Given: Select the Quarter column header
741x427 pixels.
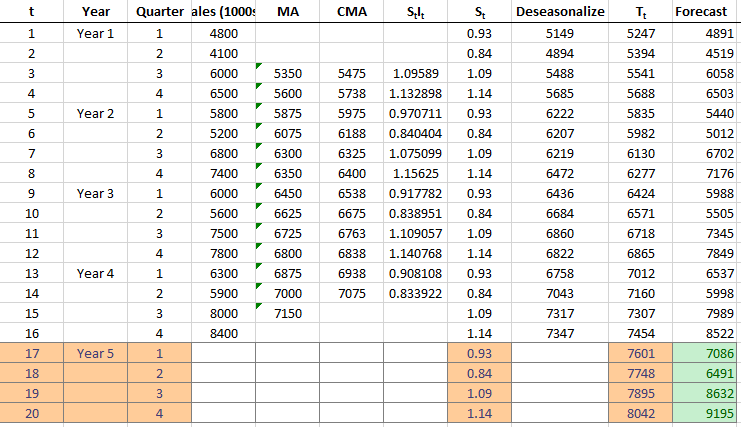Looking at the screenshot, I should pyautogui.click(x=158, y=11).
